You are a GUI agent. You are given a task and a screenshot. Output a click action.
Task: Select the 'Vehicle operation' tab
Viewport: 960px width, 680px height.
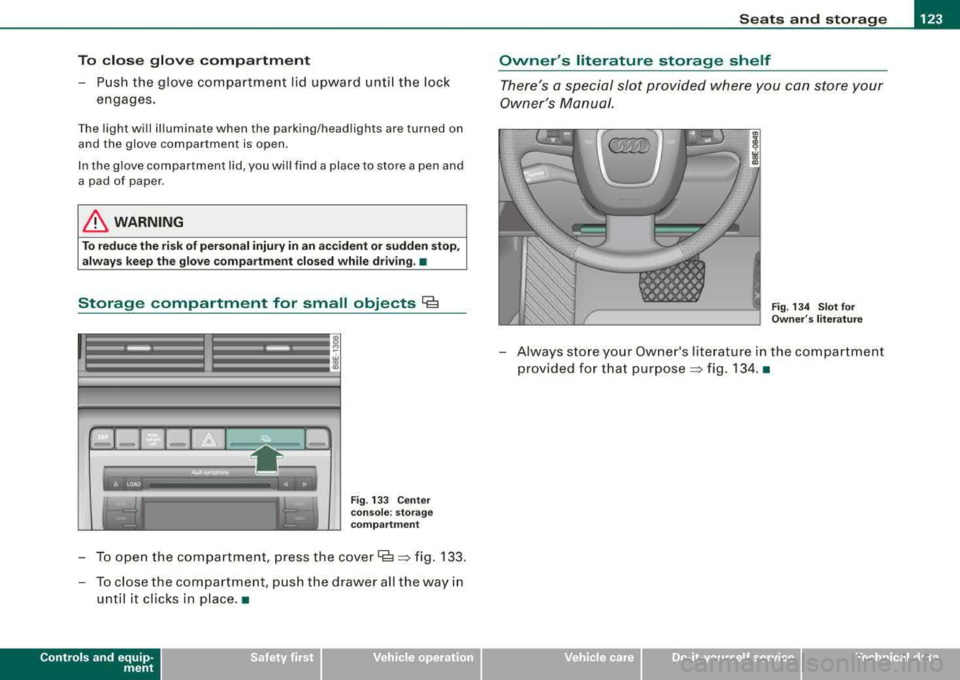(402, 663)
